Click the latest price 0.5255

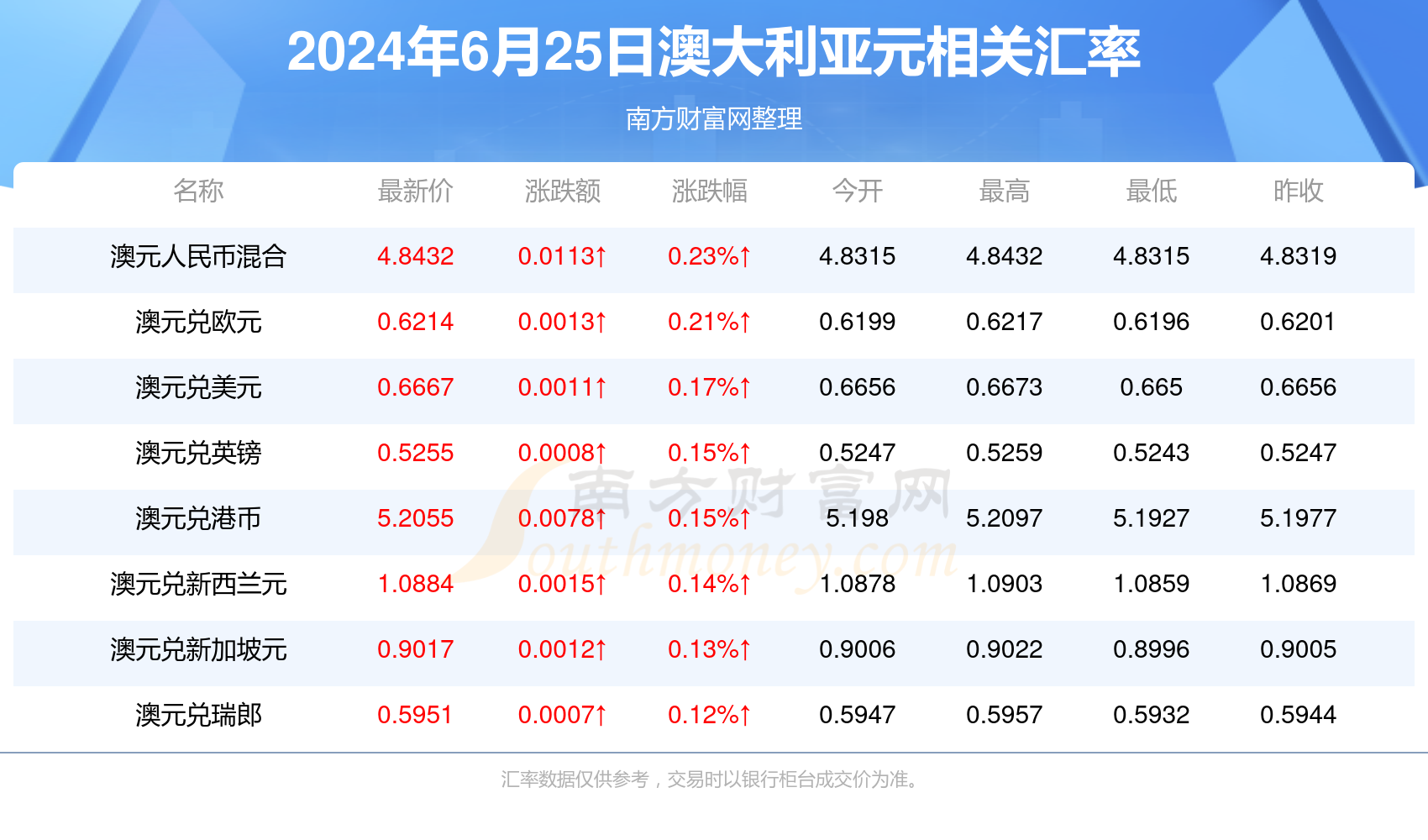[415, 453]
